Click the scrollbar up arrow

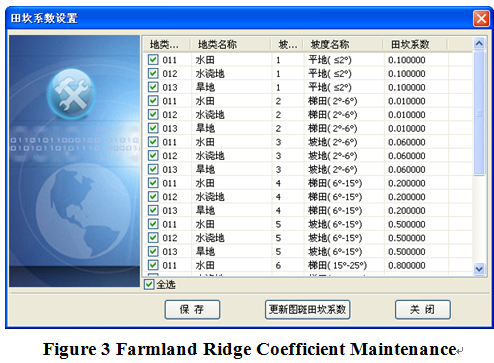pos(479,43)
